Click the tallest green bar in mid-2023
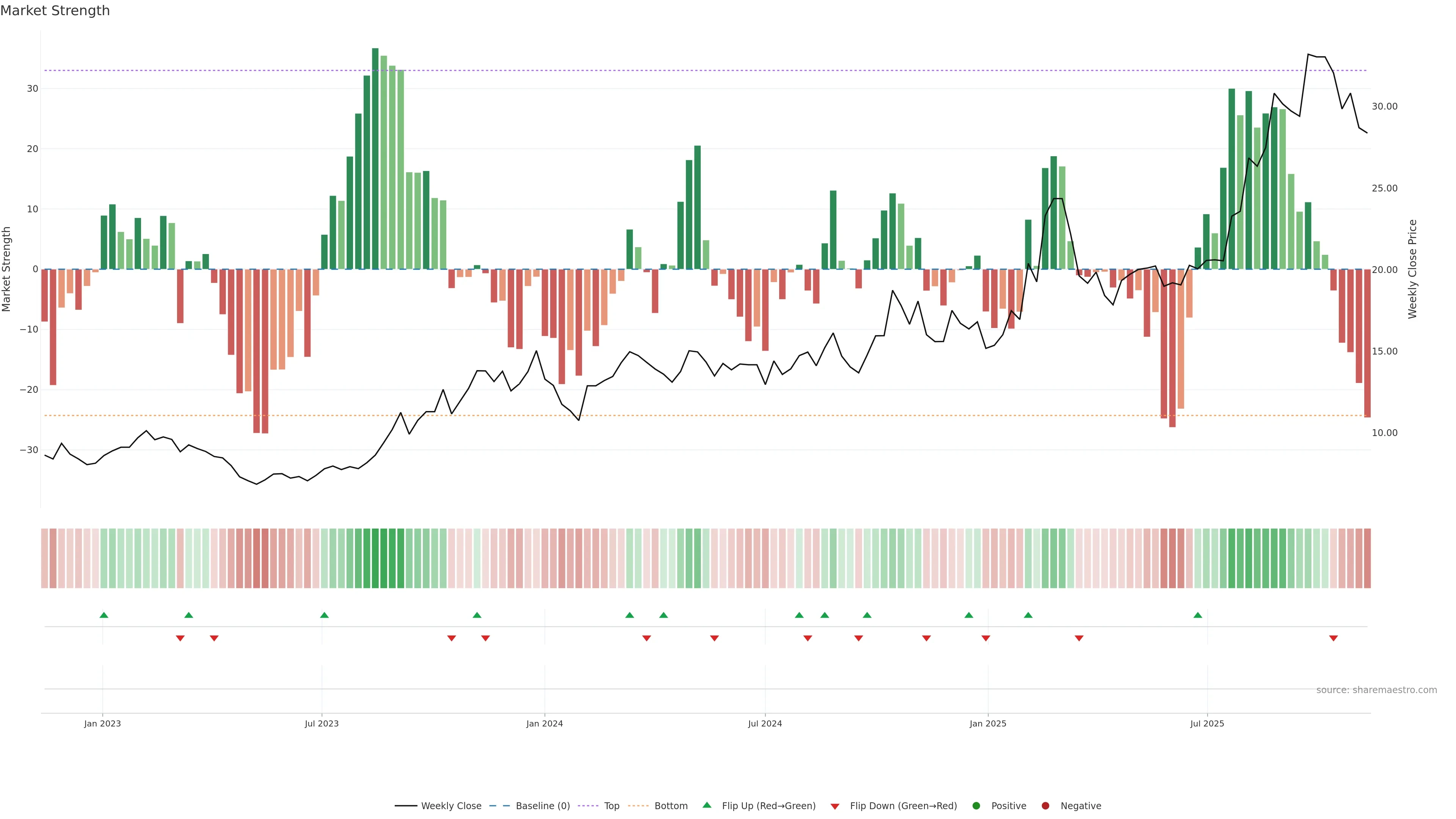 coord(375,158)
